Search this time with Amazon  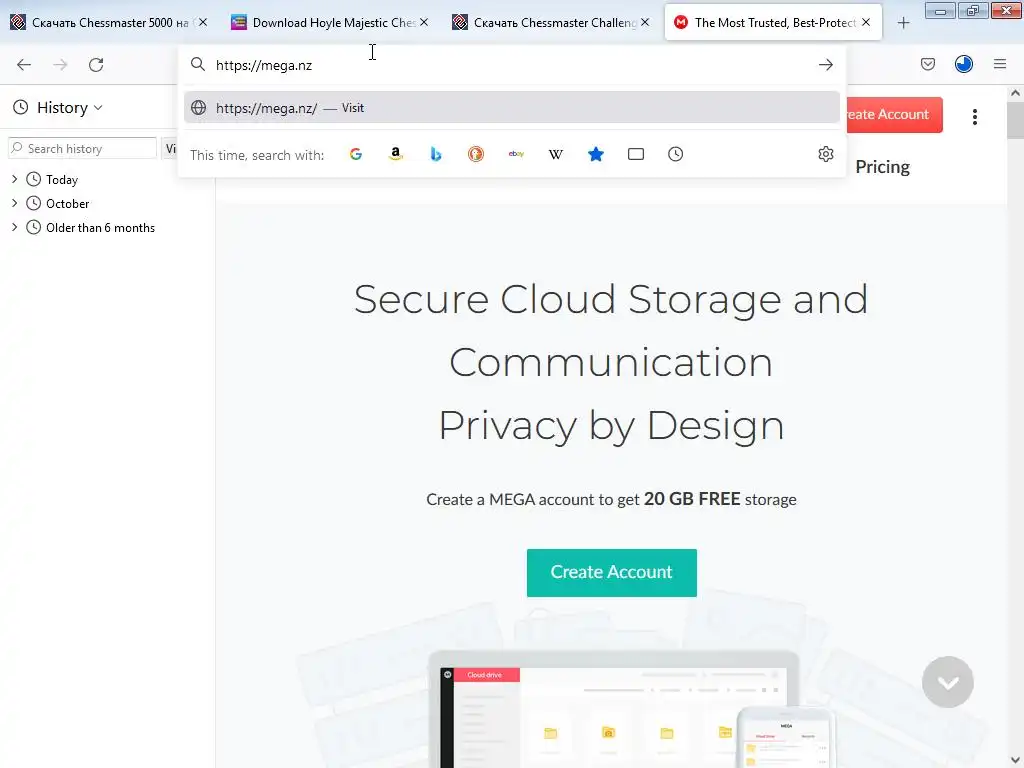(x=396, y=154)
